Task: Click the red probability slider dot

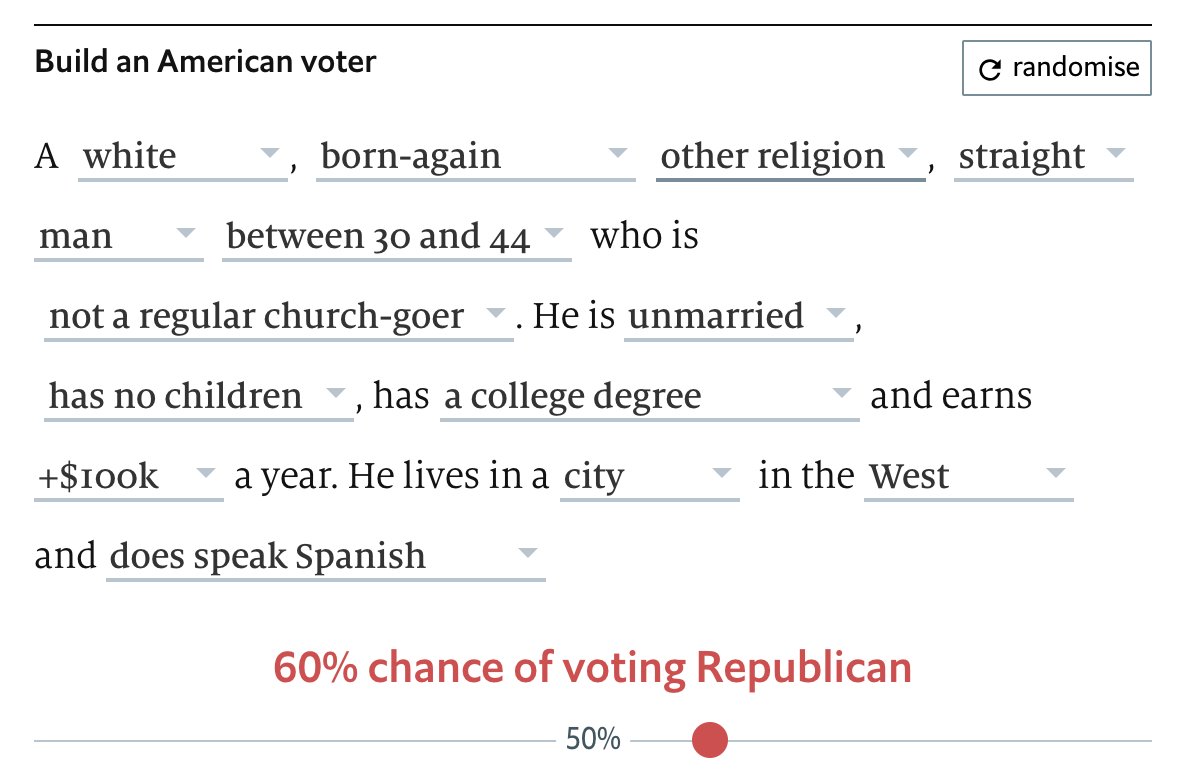Action: pos(710,741)
